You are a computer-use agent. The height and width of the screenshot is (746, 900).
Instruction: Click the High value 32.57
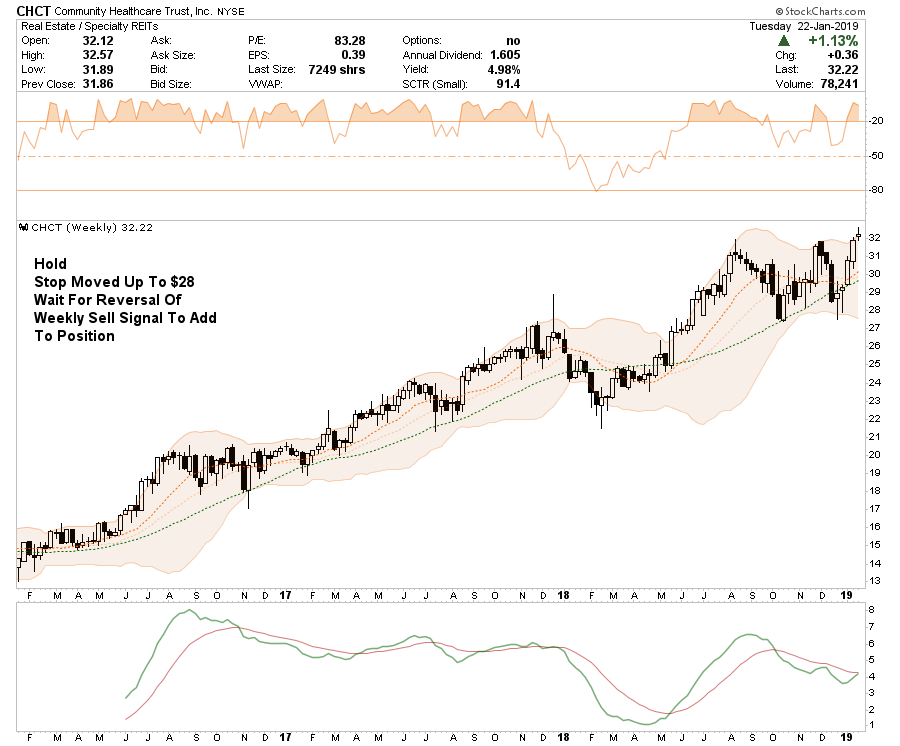tap(98, 55)
